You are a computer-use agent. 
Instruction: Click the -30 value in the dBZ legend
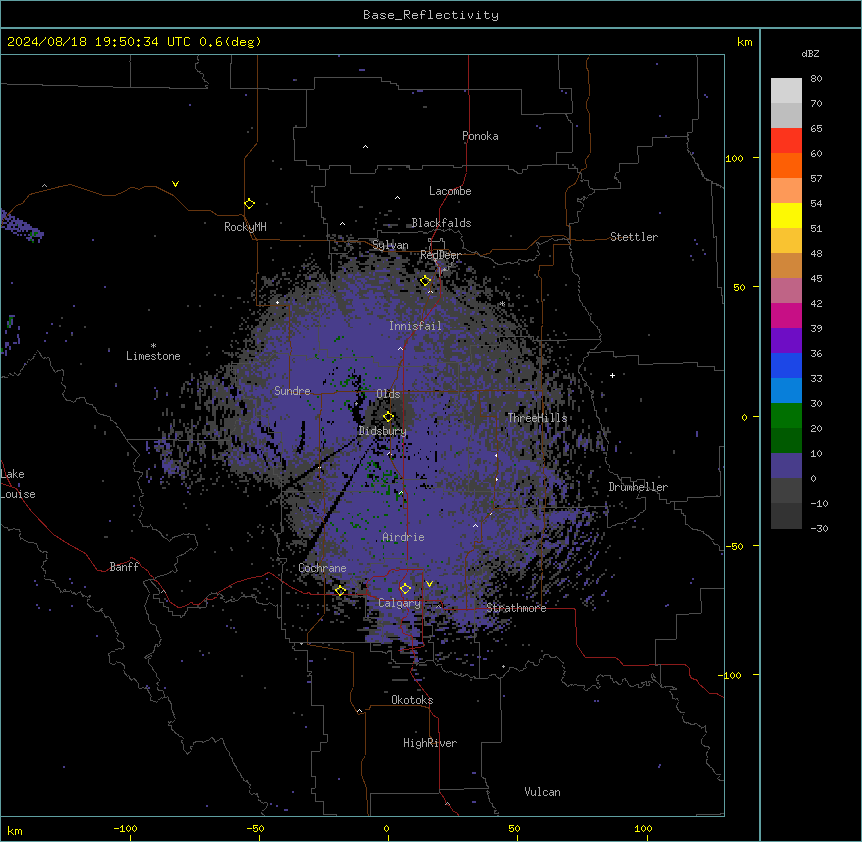(x=819, y=529)
